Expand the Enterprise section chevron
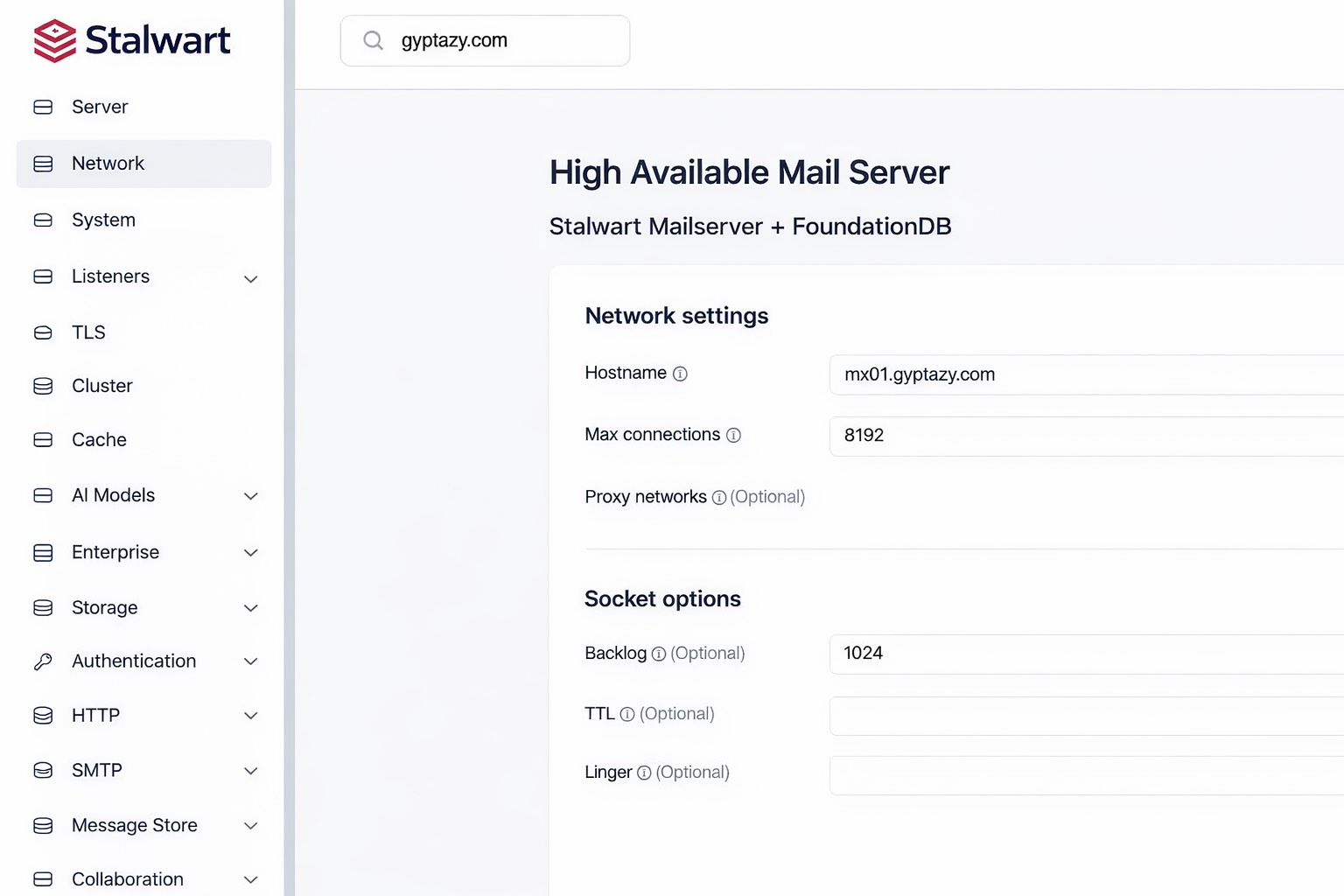This screenshot has width=1344, height=896. [x=251, y=553]
